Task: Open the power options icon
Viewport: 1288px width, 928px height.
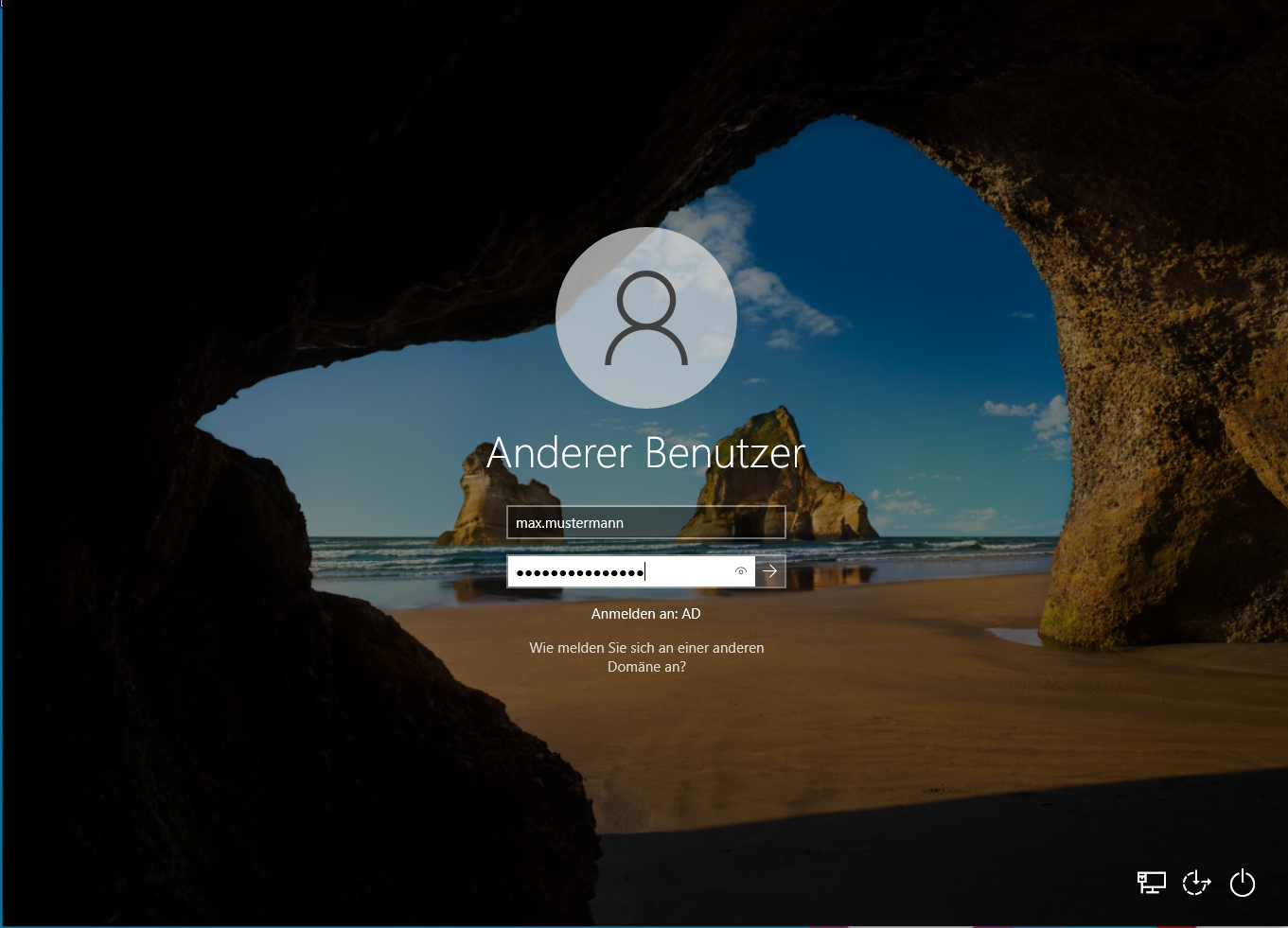Action: 1243,883
